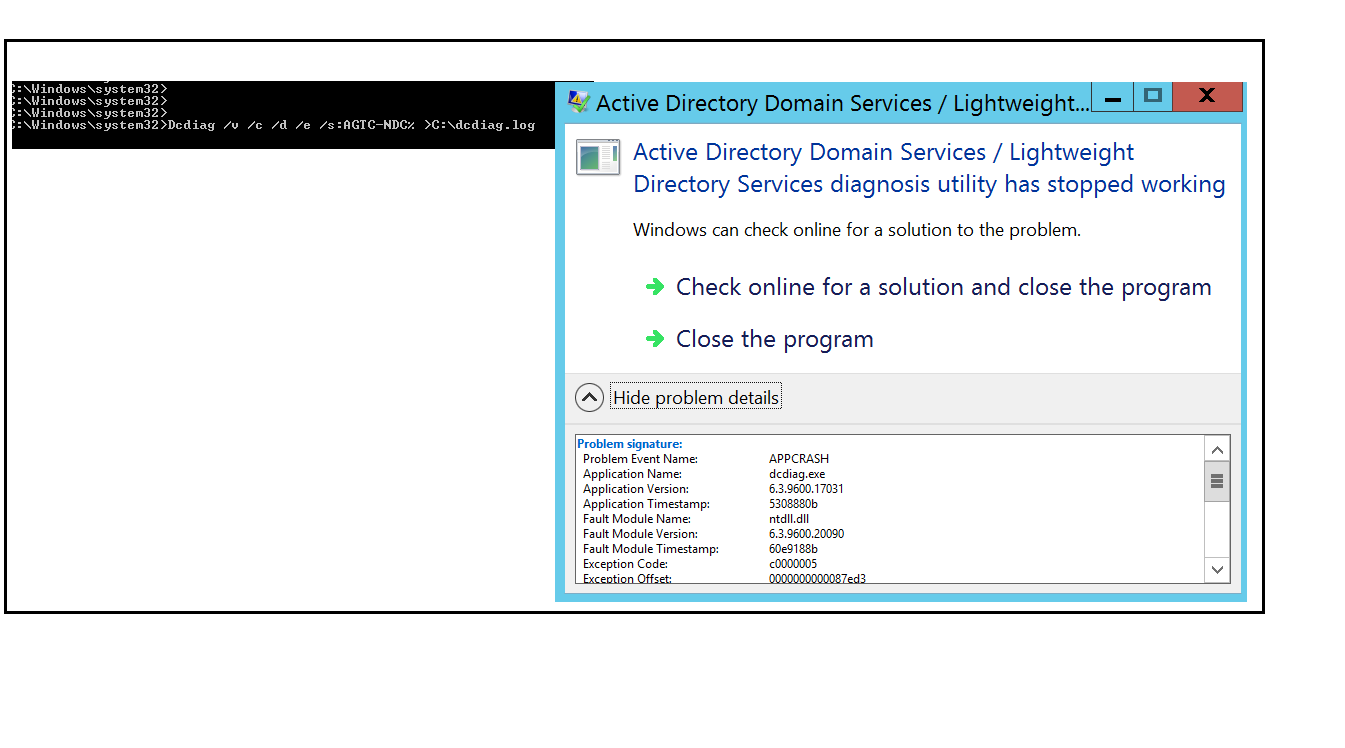
Task: Click the scrollbar down arrow in problem details
Action: [x=1217, y=569]
